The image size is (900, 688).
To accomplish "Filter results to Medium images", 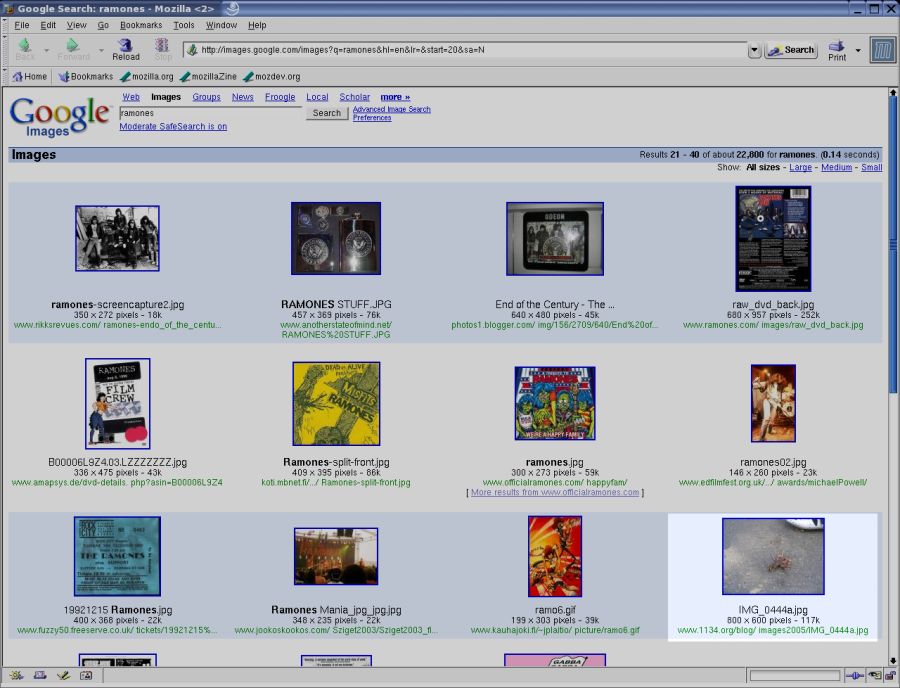I will tap(836, 167).
